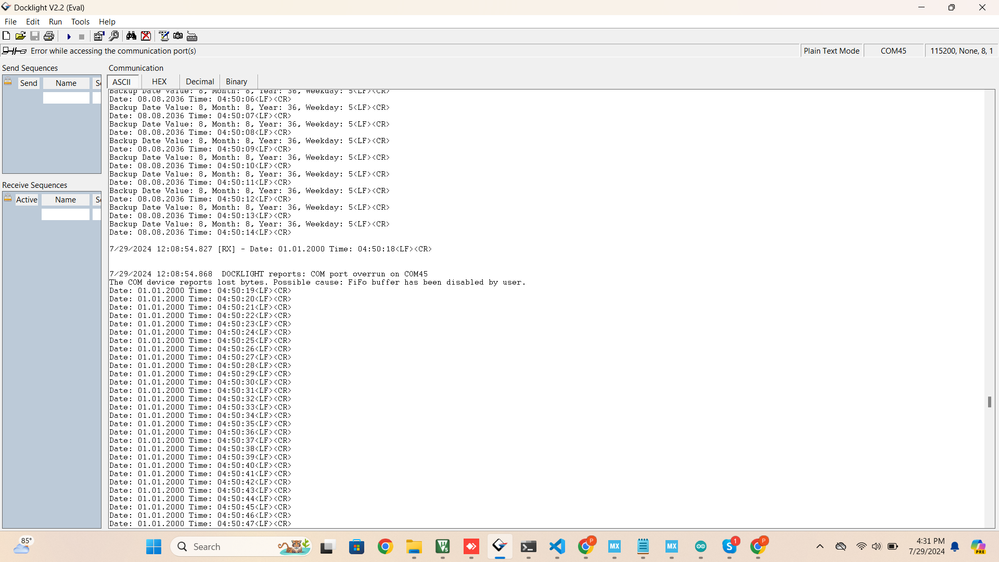The width and height of the screenshot is (999, 562).
Task: Click the Docklight icon in the taskbar
Action: (x=500, y=547)
